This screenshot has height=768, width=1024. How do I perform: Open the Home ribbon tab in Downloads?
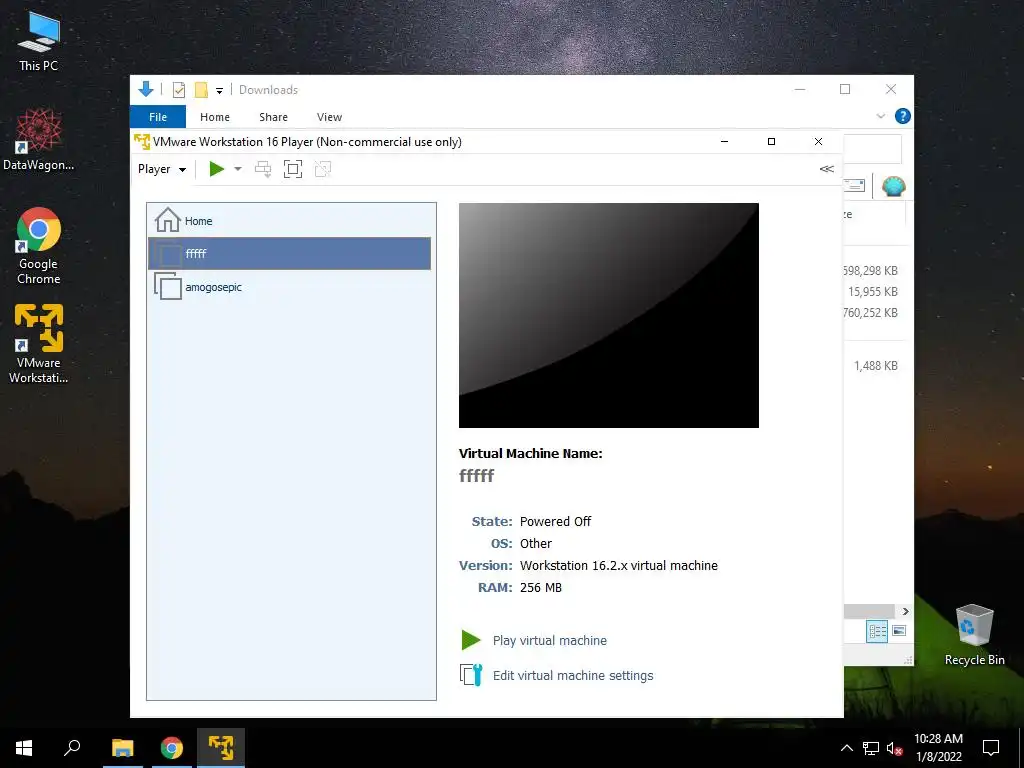215,117
